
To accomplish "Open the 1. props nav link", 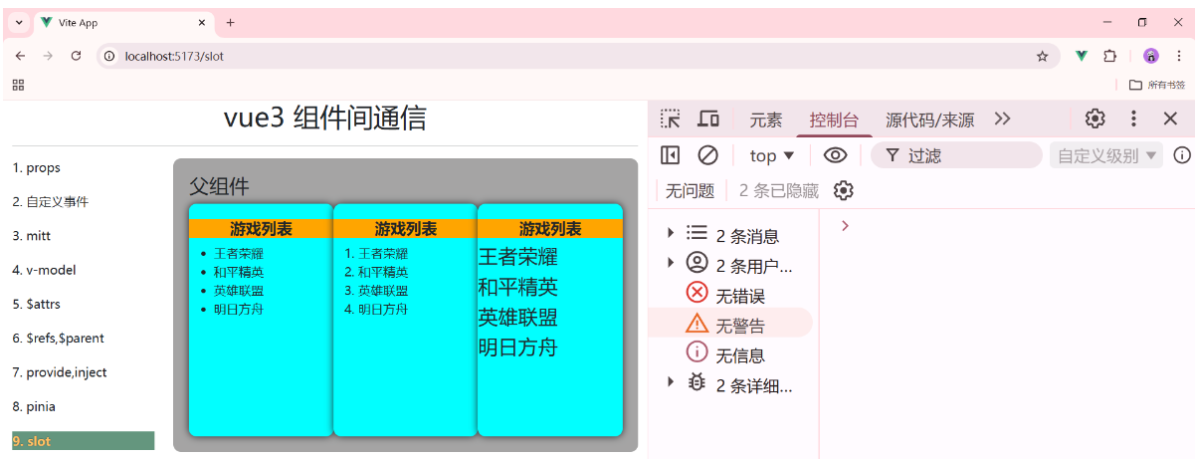I will pyautogui.click(x=37, y=168).
